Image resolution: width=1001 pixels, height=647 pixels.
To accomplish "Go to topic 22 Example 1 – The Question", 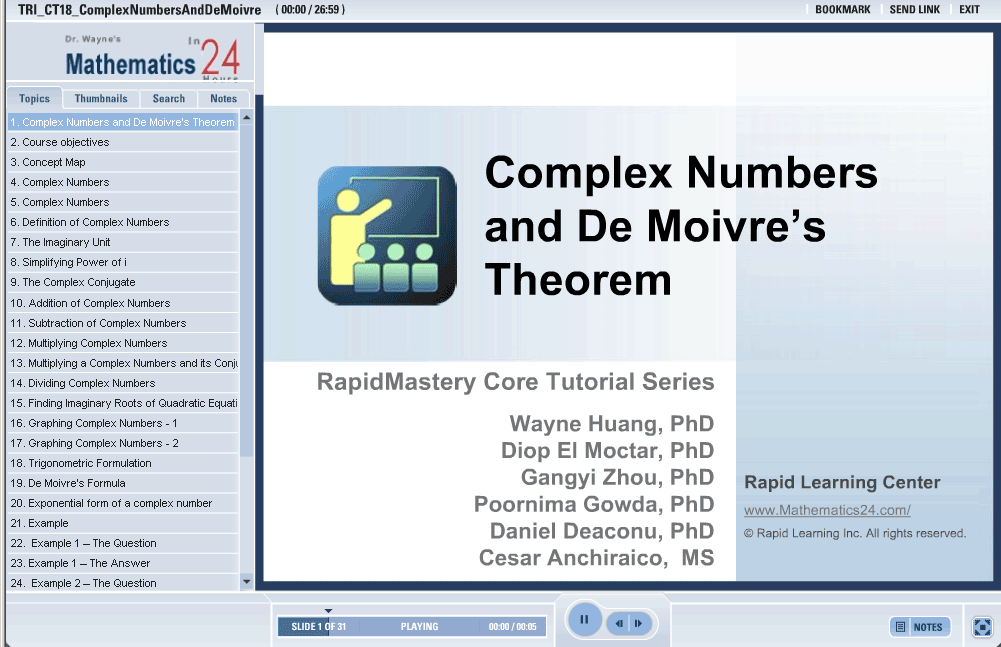I will click(123, 543).
